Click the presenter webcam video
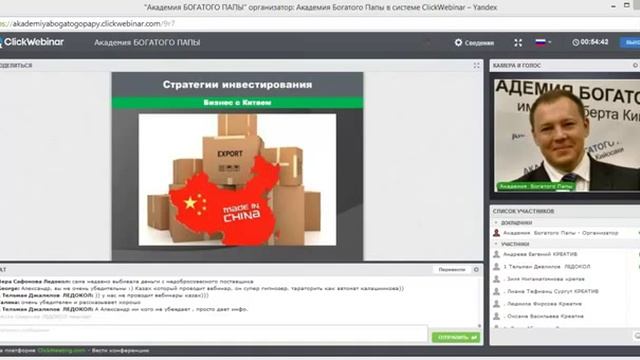This screenshot has height=360, width=640. click(567, 135)
